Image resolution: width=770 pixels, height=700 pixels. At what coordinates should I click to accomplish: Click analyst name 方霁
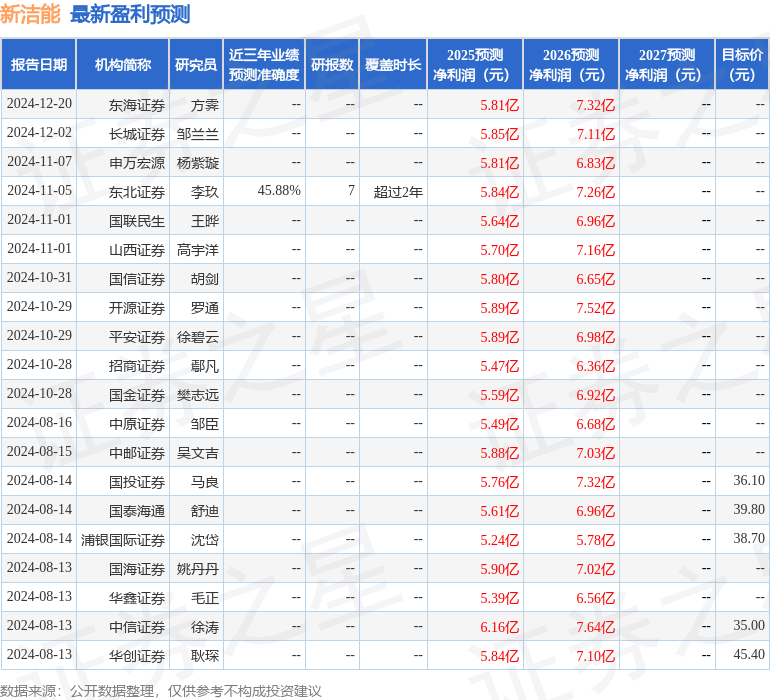pos(205,105)
